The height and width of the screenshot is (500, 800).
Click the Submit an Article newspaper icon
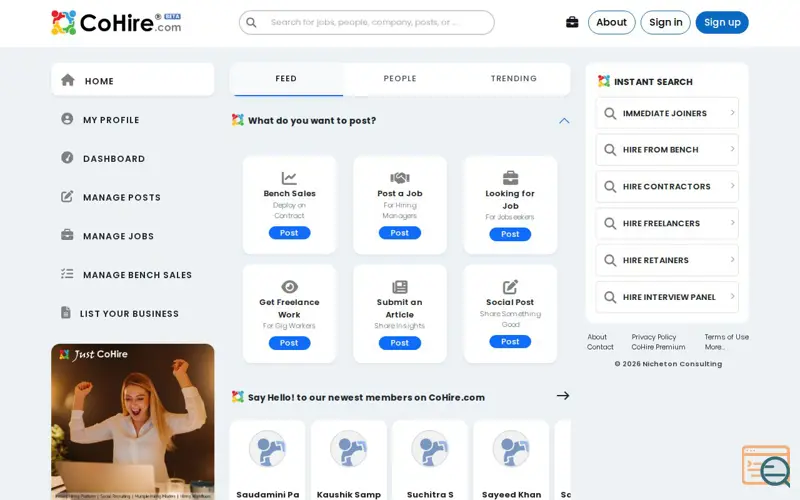399,287
